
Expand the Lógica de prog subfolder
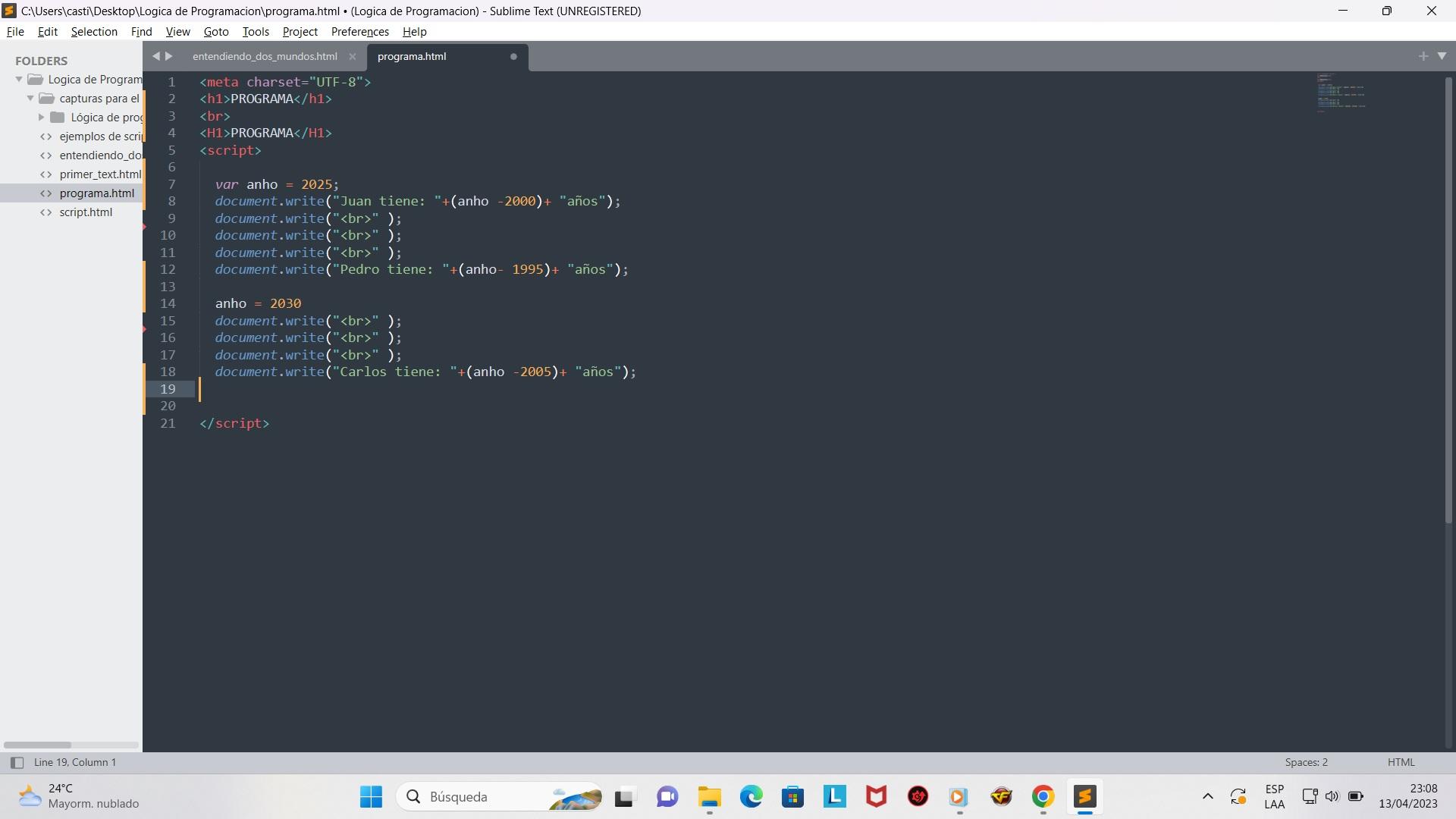click(x=42, y=118)
